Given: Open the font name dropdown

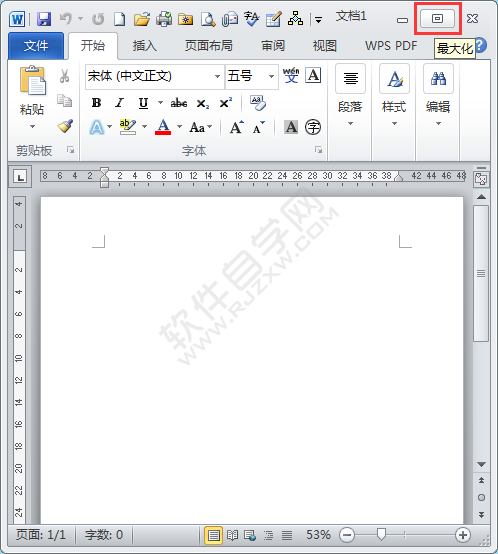Looking at the screenshot, I should (x=217, y=76).
